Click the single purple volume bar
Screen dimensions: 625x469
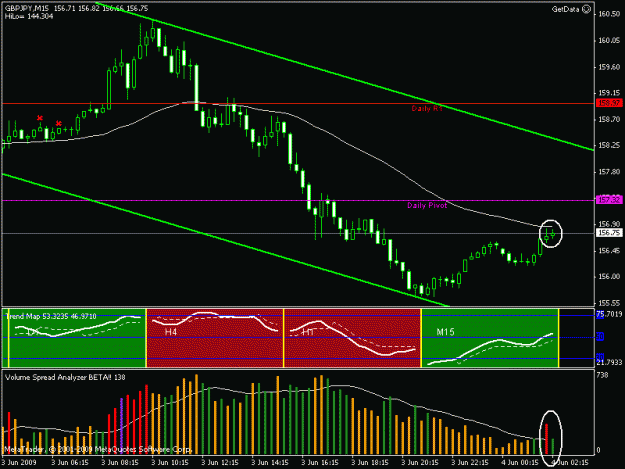coord(121,426)
